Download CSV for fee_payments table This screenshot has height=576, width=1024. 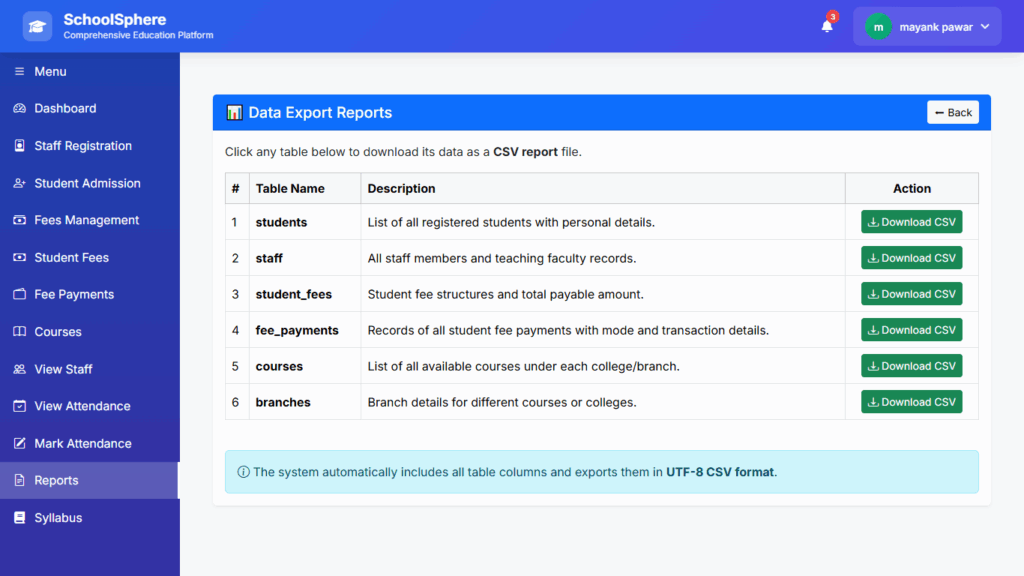click(x=911, y=330)
